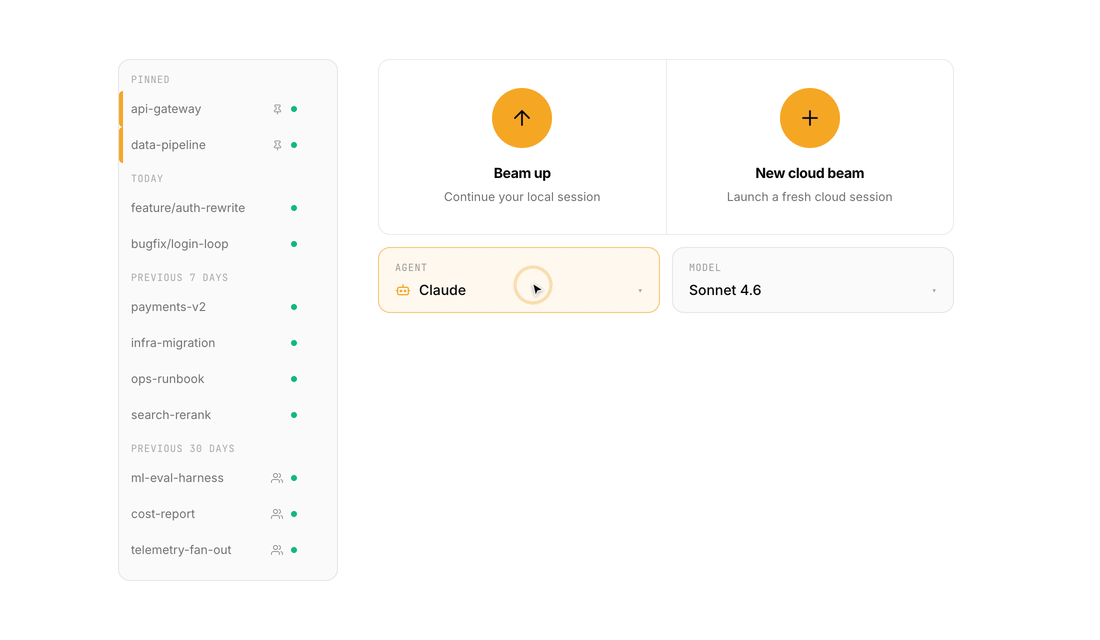The image size is (1100, 640).
Task: Open the data-pipeline session
Action: pos(228,145)
